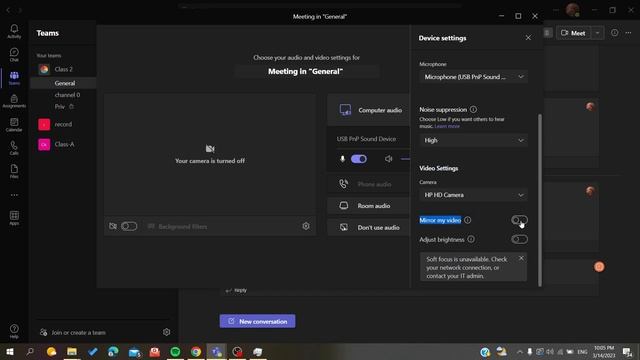Click Adjust brightness info icon
640x360 pixels.
[x=471, y=239]
